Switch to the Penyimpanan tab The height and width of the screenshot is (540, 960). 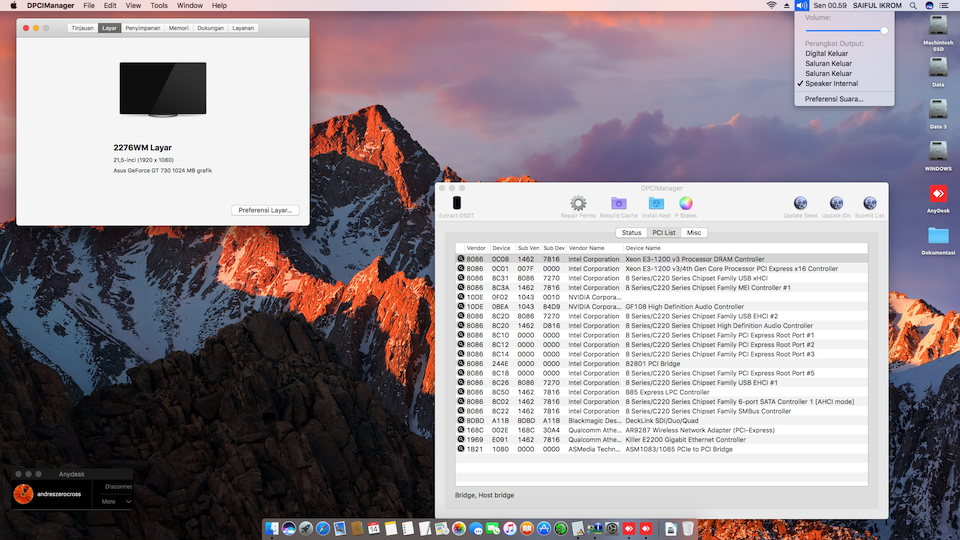pyautogui.click(x=143, y=28)
